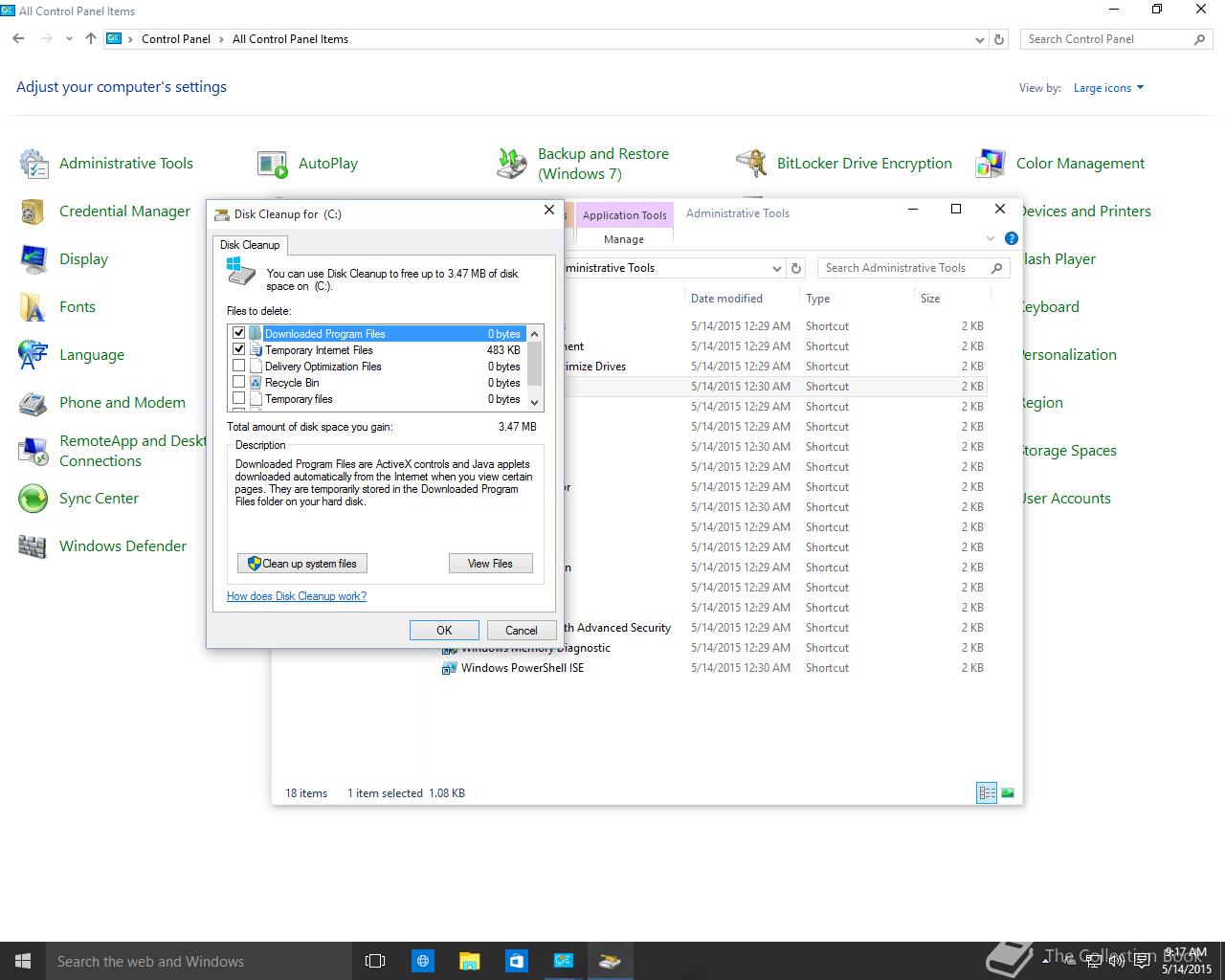
Task: Cancel the Disk Cleanup dialog
Action: (521, 630)
